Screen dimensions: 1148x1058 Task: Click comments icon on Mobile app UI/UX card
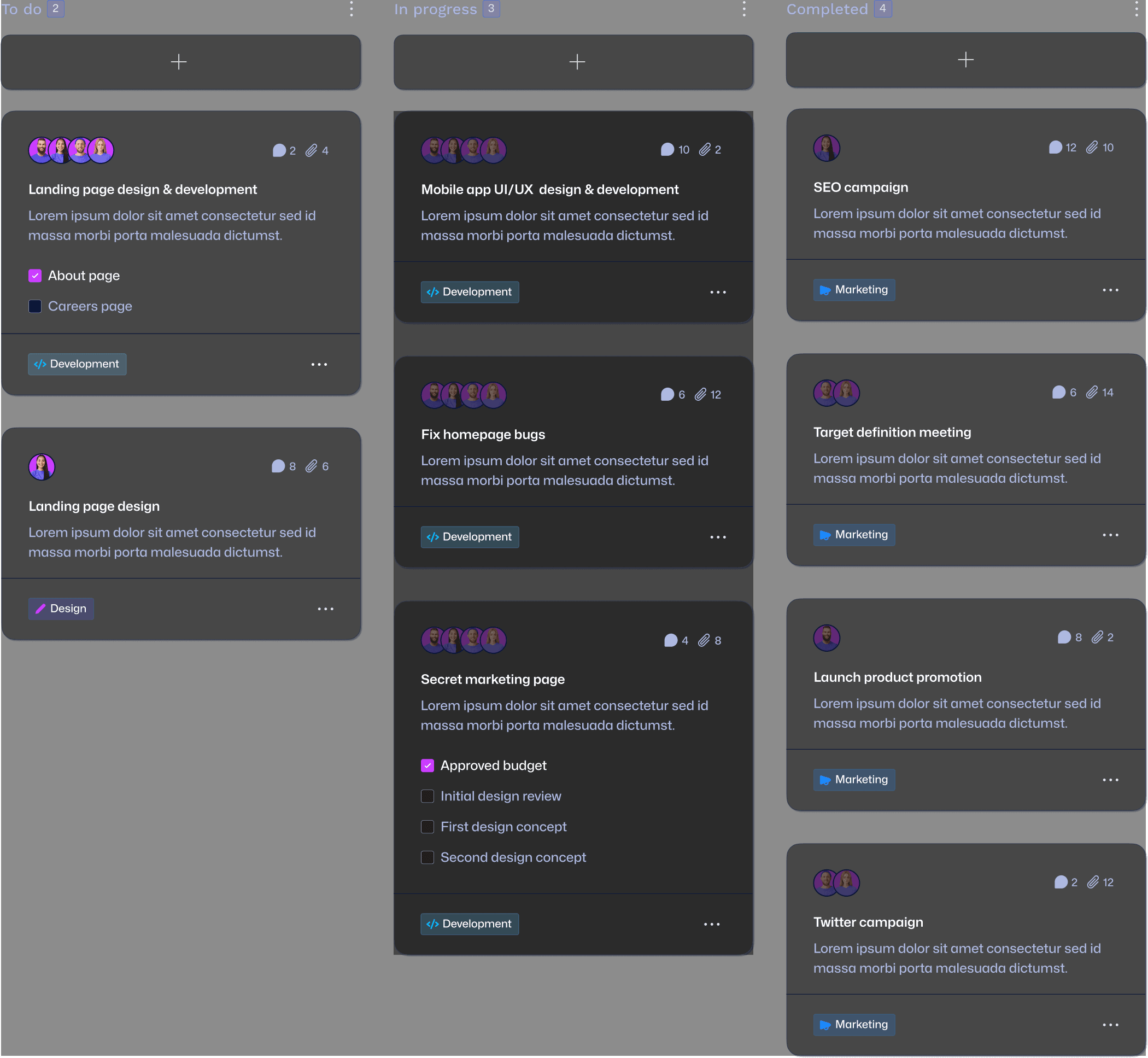point(667,150)
